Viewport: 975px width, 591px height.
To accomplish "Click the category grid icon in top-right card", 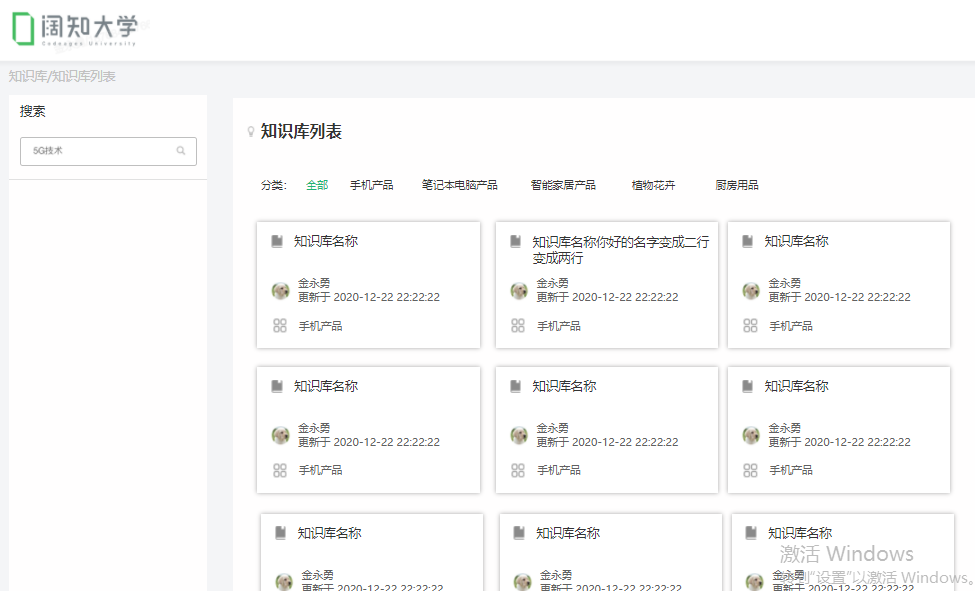I will click(750, 326).
